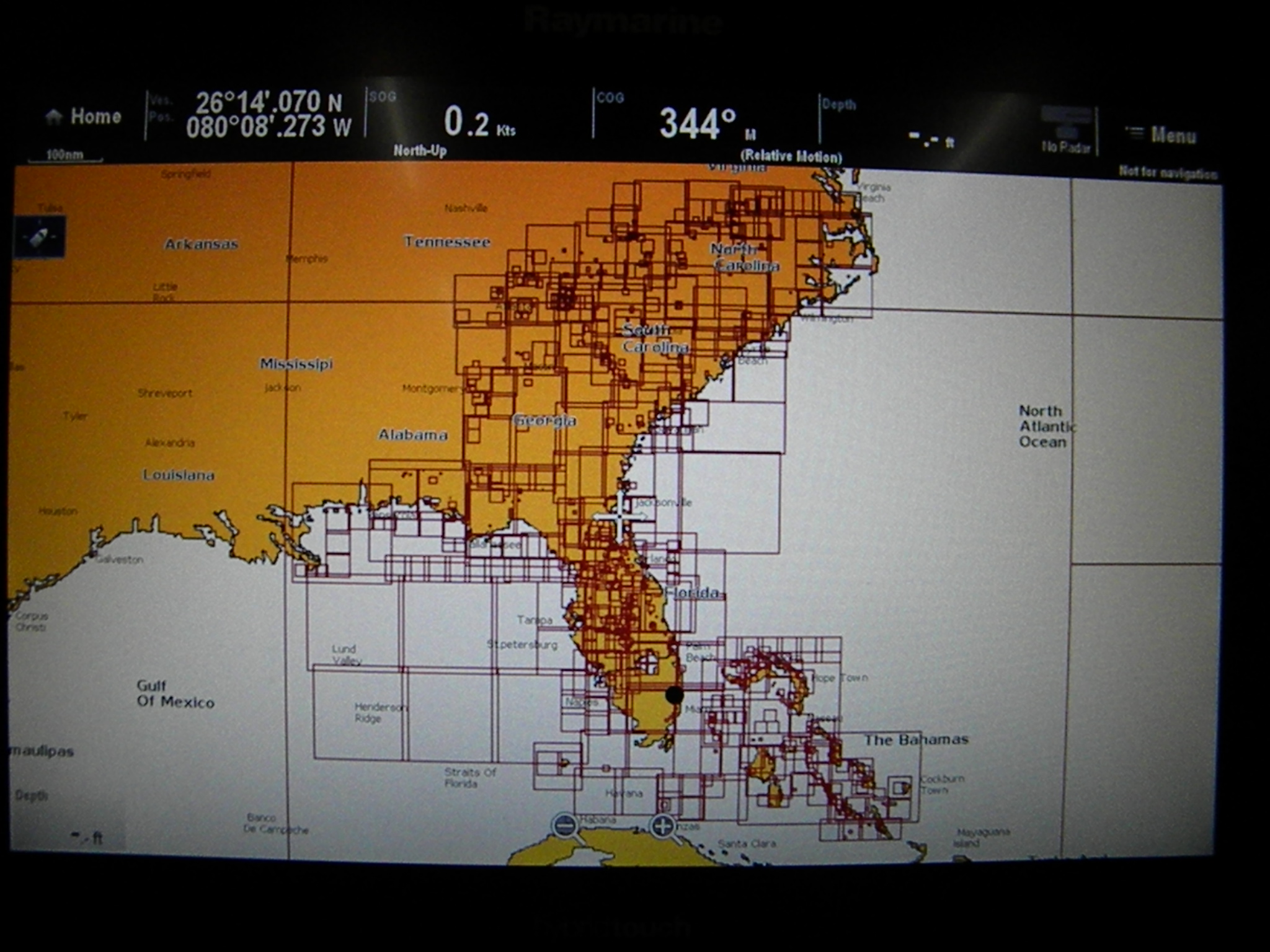1270x952 pixels.
Task: Tap the Georgia state label
Action: pos(545,421)
